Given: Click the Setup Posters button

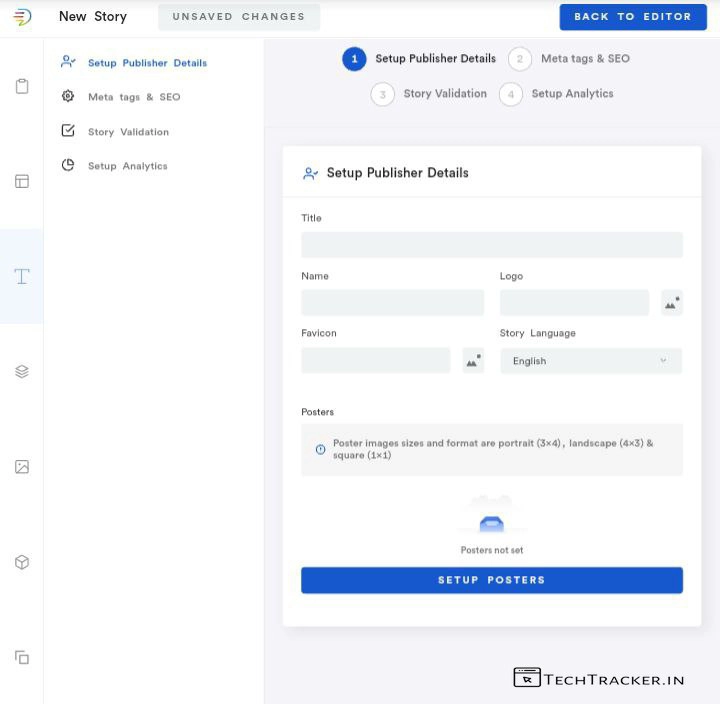Looking at the screenshot, I should [491, 580].
